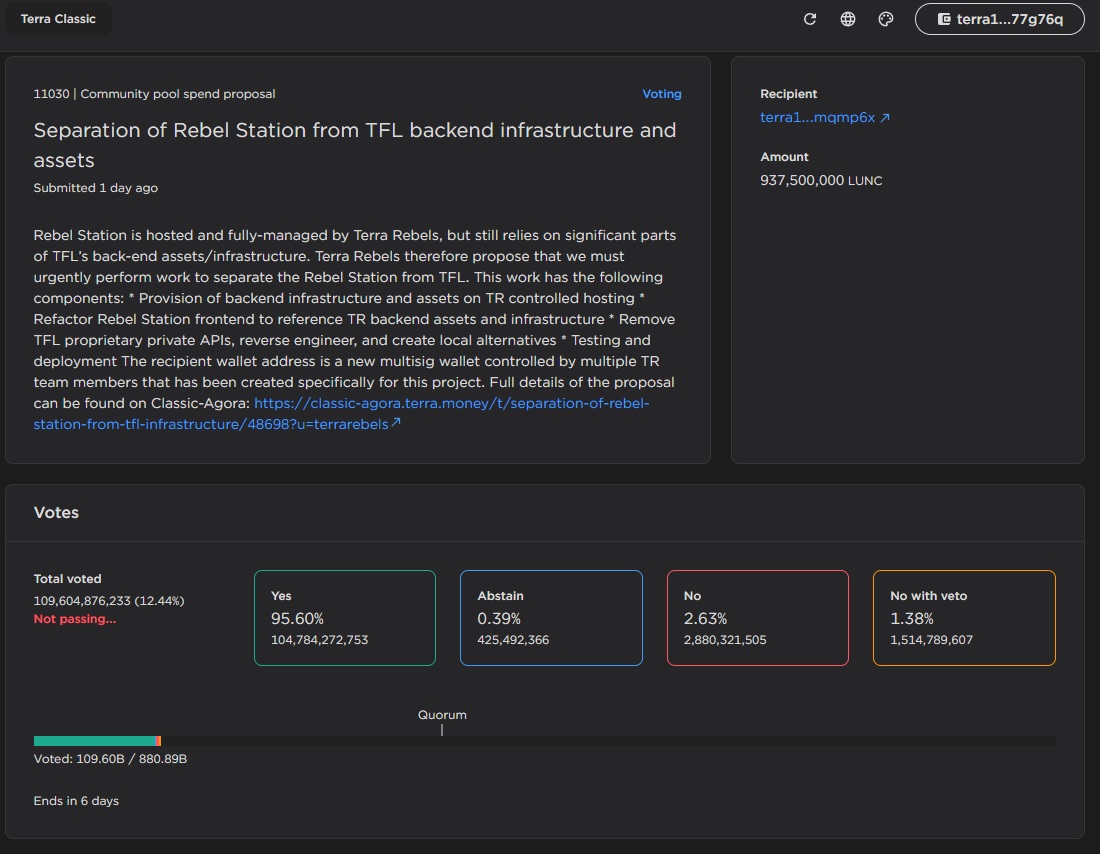Click the total voted 109,604,876,233 (12.44%) value

(x=109, y=601)
